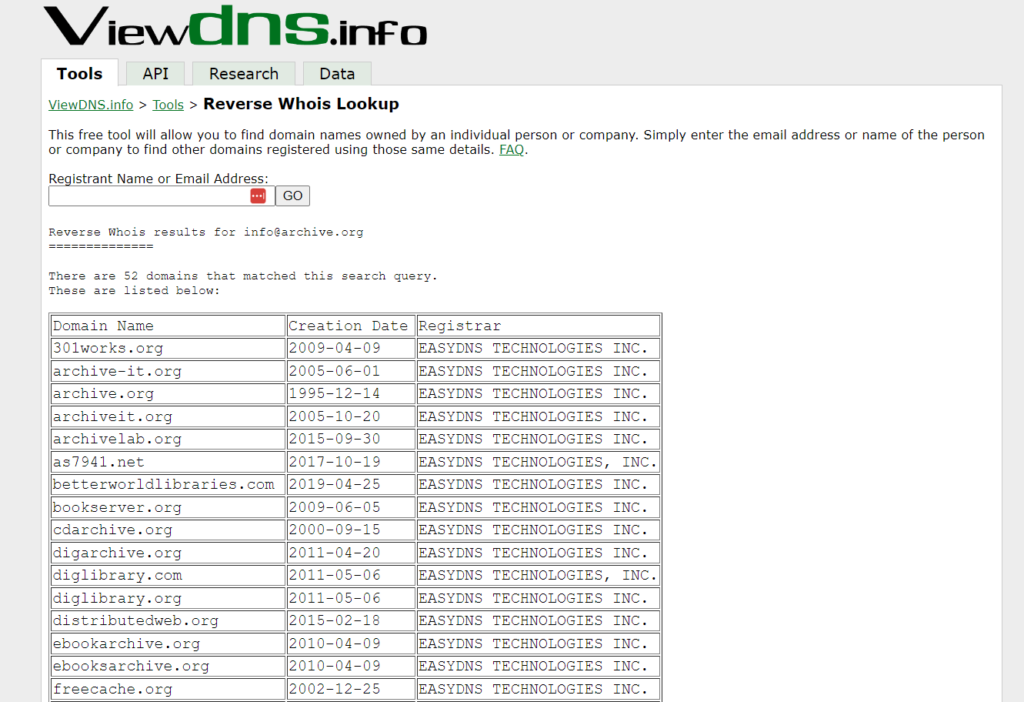This screenshot has width=1024, height=702.
Task: Select the archive-it.org domain cell
Action: pyautogui.click(x=168, y=371)
